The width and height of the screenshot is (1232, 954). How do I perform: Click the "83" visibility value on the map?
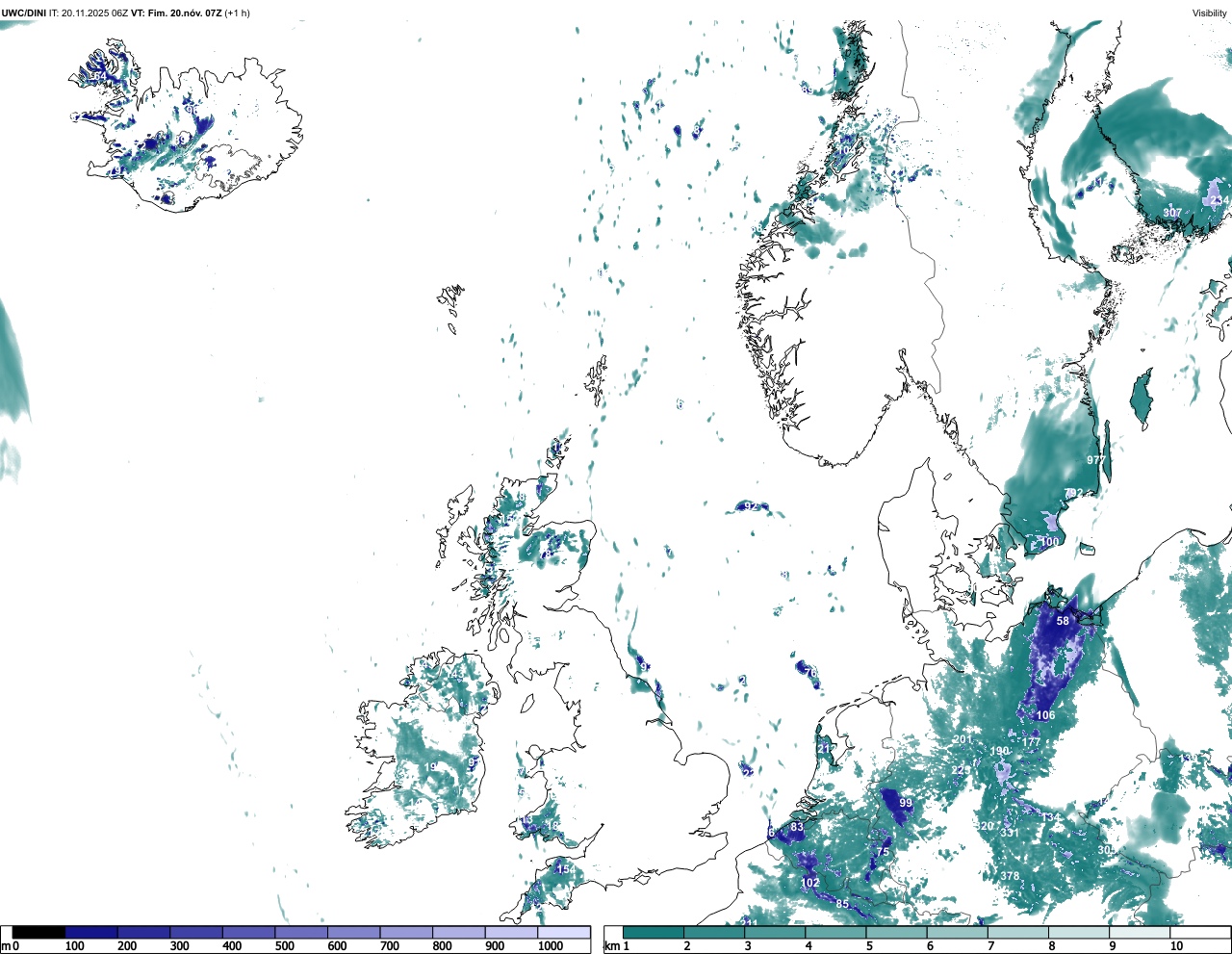(x=797, y=827)
